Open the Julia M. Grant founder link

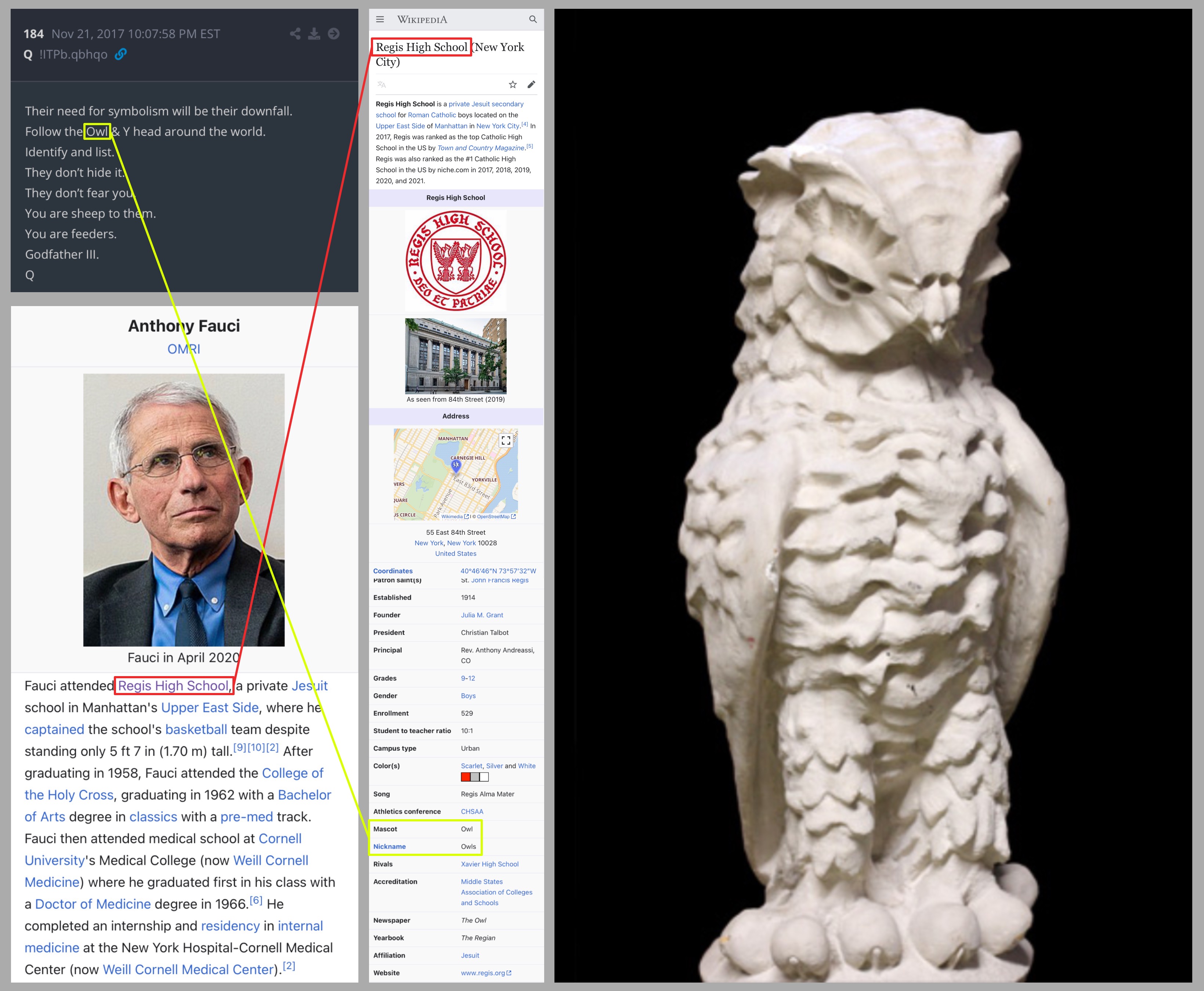tap(482, 615)
